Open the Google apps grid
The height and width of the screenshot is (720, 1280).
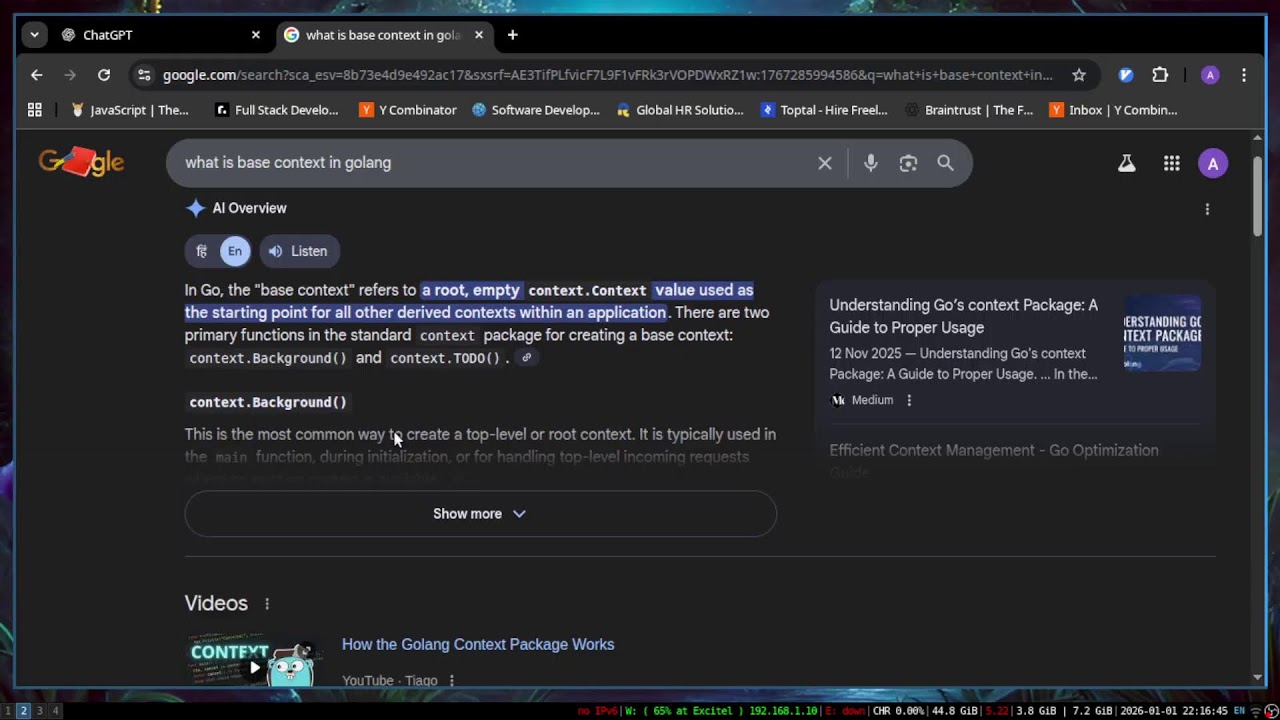[x=1172, y=163]
